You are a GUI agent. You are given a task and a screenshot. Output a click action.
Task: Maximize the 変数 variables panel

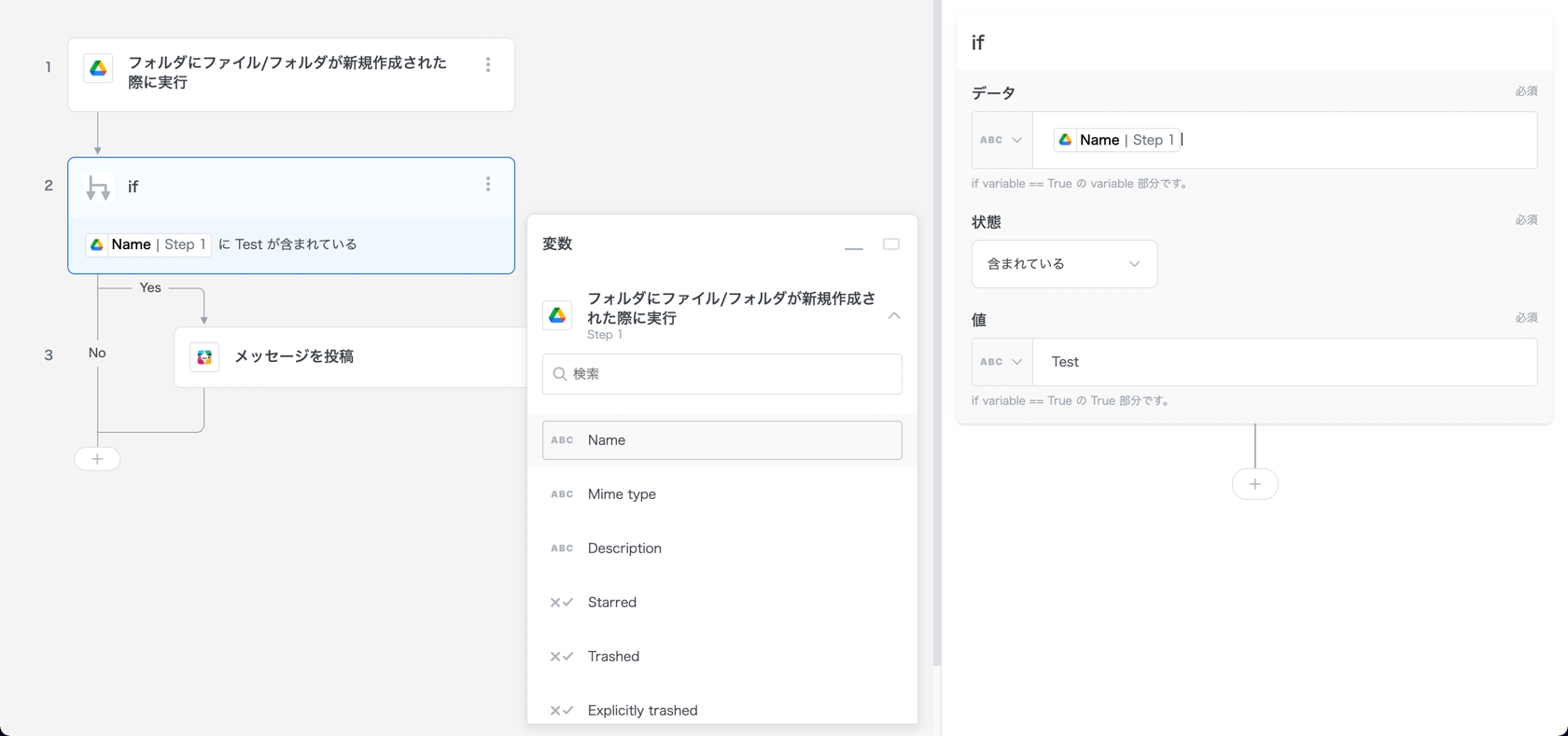pyautogui.click(x=891, y=244)
